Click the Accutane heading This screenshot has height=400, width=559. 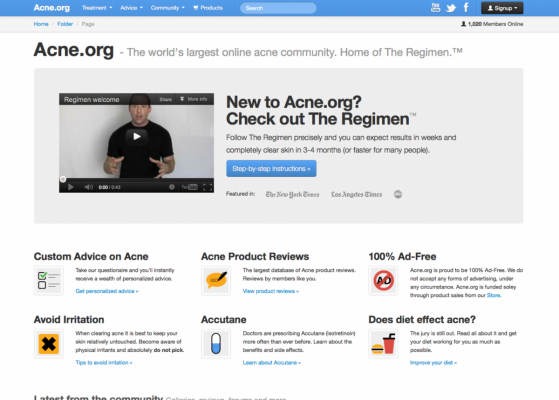[224, 319]
